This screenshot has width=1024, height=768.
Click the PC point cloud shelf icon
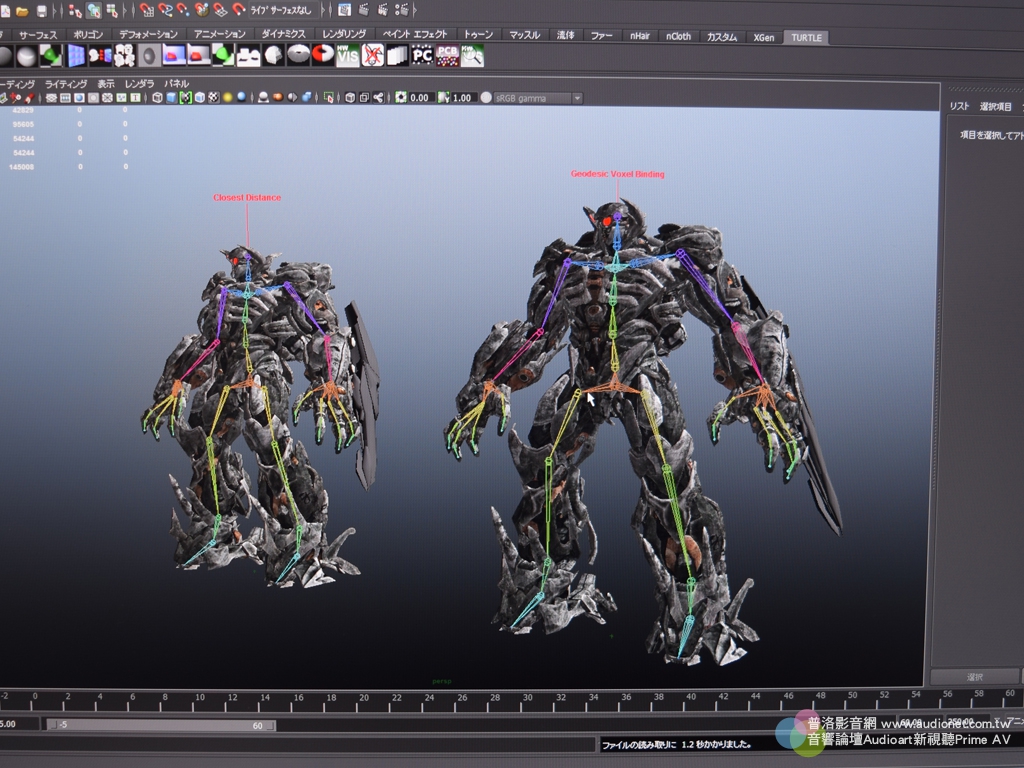coord(423,56)
